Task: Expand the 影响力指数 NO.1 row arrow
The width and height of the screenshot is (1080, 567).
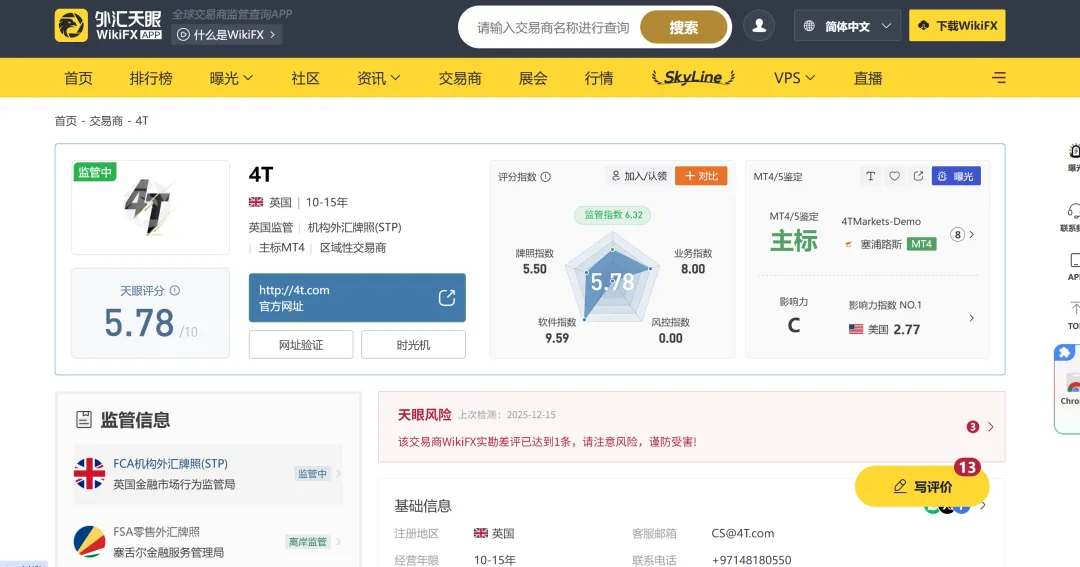Action: tap(972, 318)
